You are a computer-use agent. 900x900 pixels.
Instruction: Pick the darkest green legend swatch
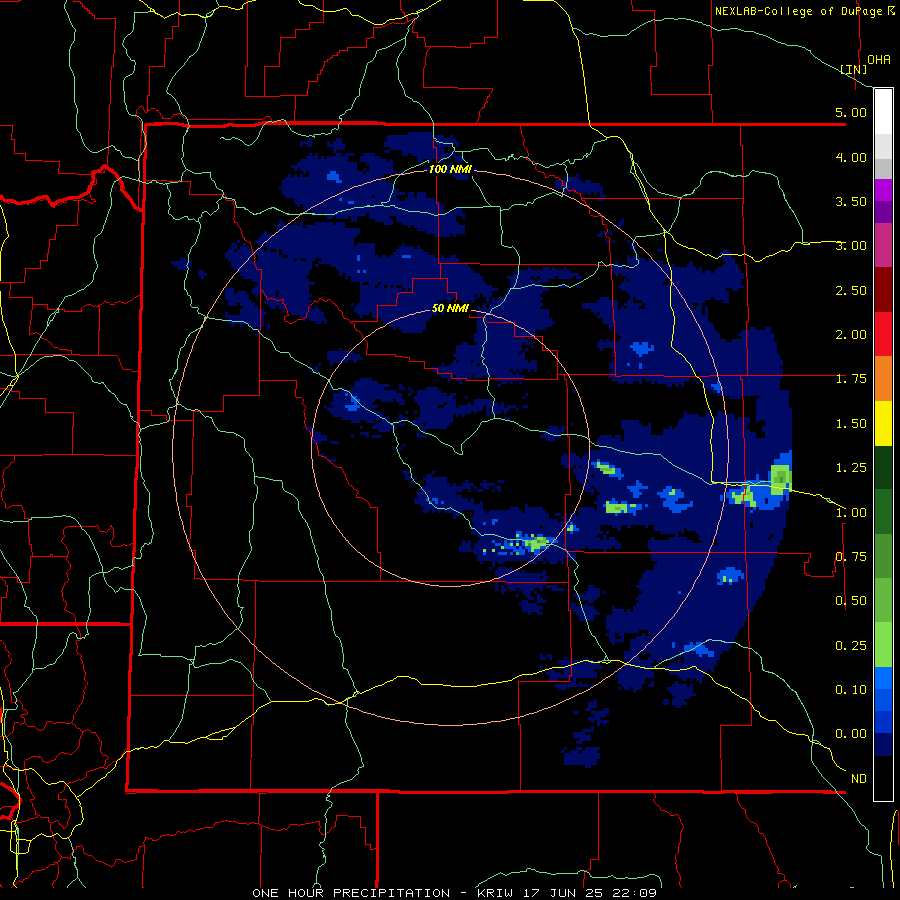tap(883, 468)
